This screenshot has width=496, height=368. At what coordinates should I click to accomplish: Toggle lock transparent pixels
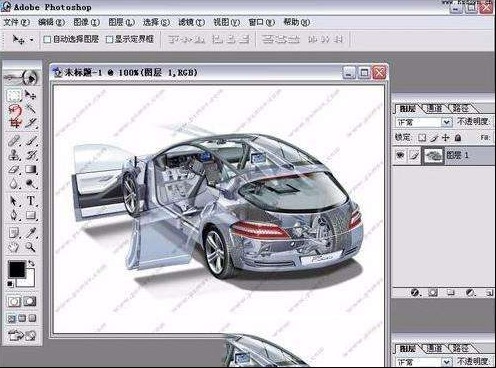click(x=422, y=137)
